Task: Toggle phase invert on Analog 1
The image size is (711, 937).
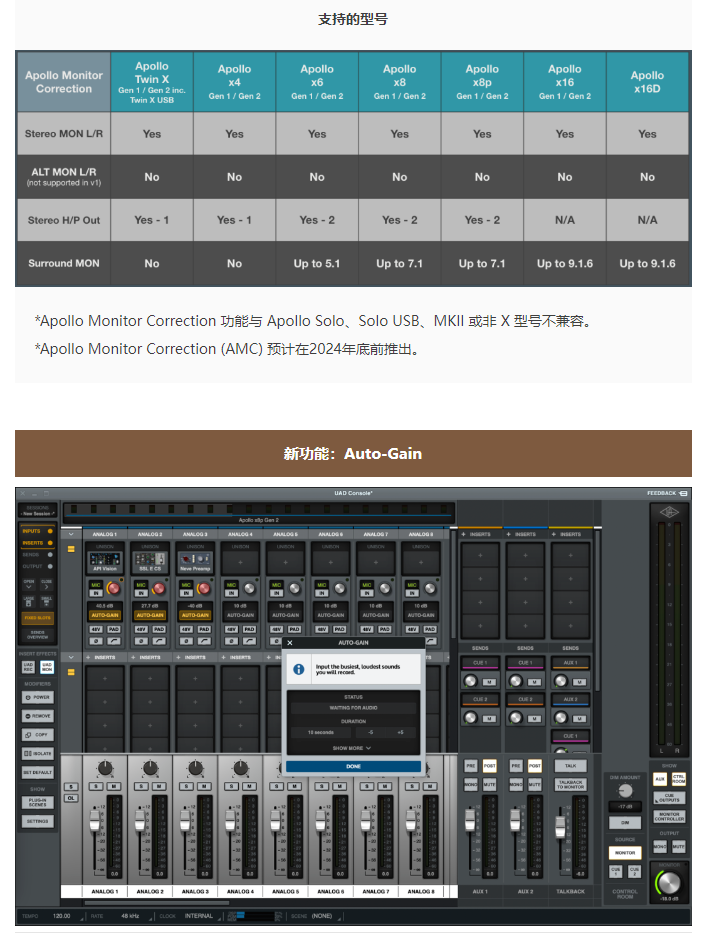Action: point(96,641)
